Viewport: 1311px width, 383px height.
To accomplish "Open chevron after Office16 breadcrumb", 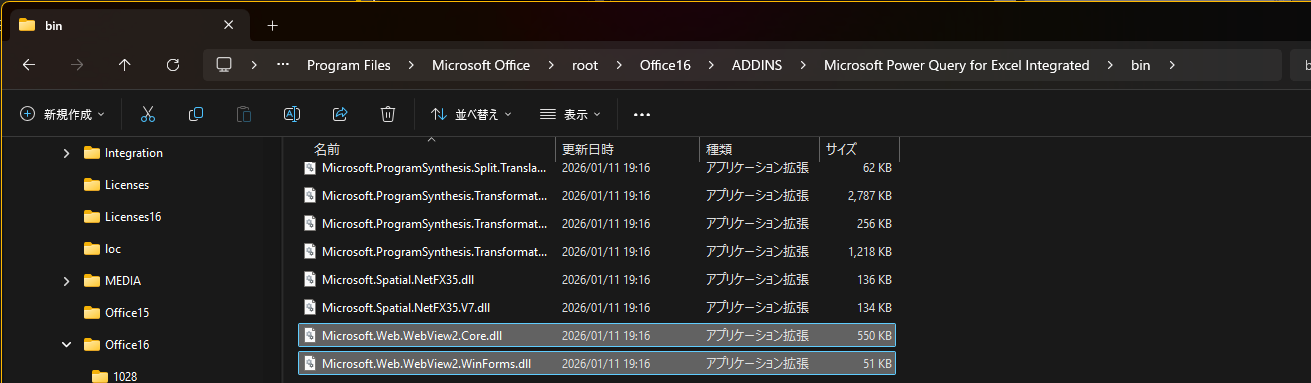I will (x=712, y=65).
